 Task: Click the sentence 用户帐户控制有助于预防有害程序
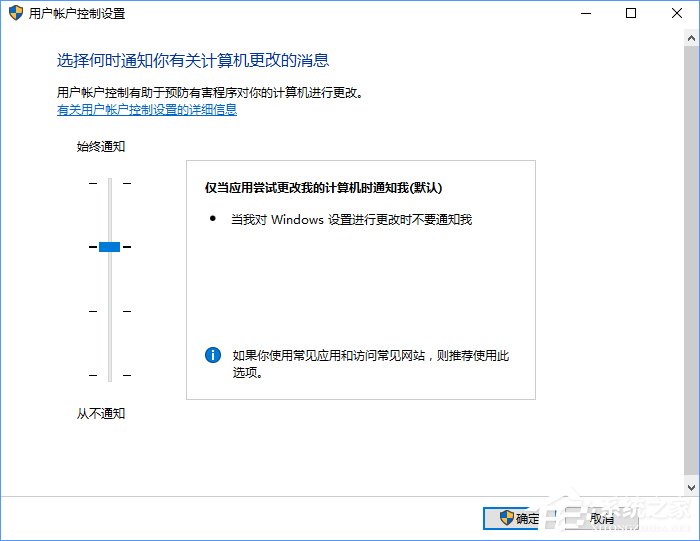pos(211,92)
